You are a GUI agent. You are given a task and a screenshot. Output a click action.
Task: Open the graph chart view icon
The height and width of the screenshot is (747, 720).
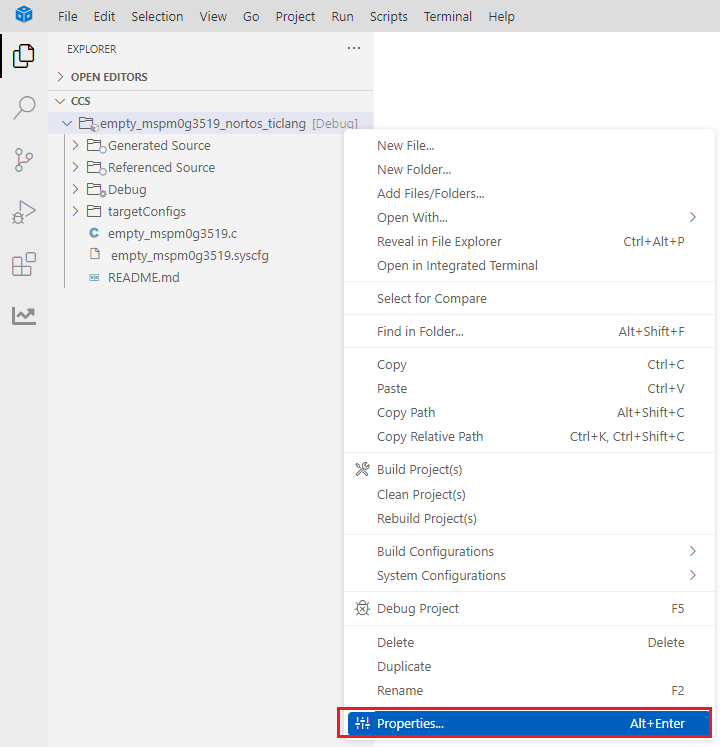pyautogui.click(x=24, y=316)
